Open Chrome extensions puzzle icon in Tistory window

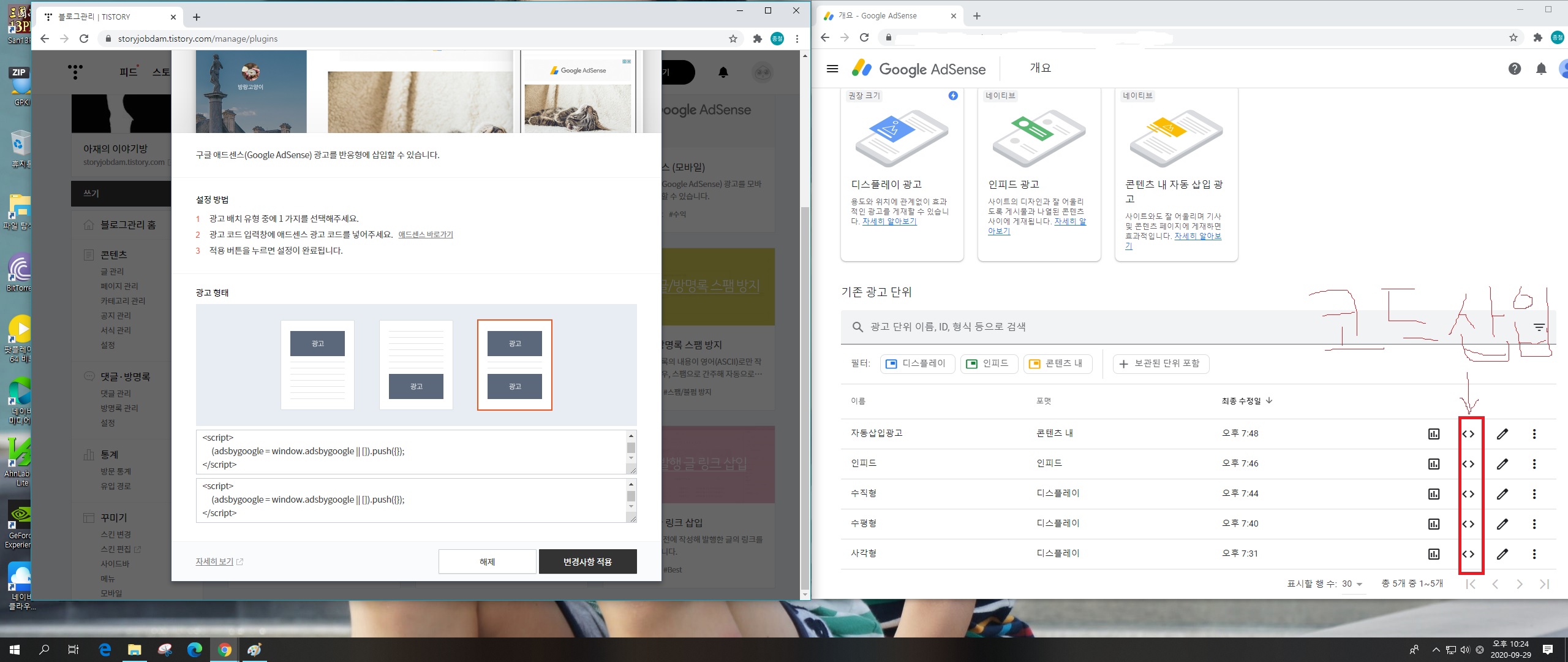(x=758, y=39)
